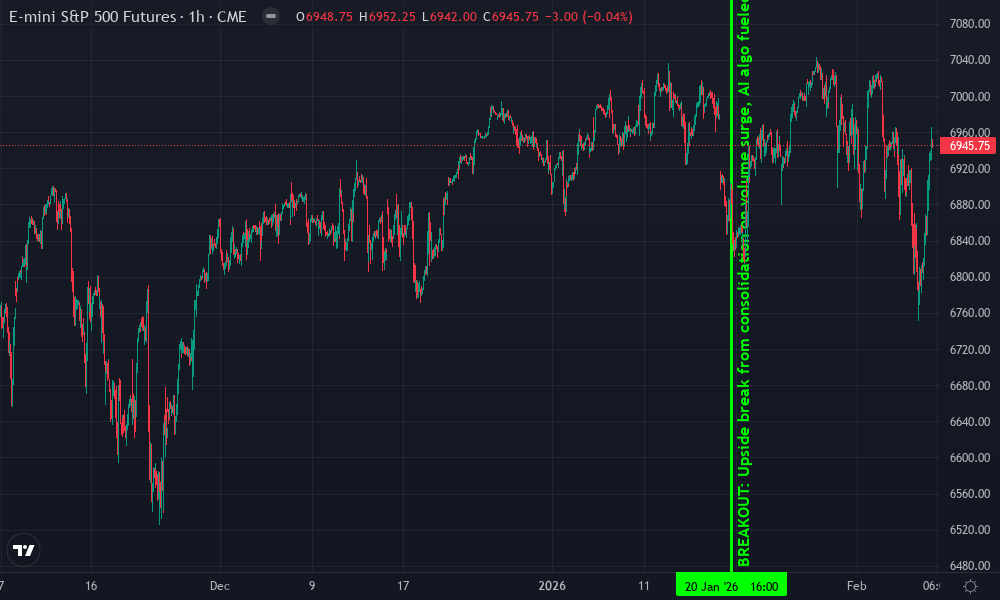The height and width of the screenshot is (600, 1000).
Task: Click the 'Feb' label on the time axis
Action: (857, 586)
